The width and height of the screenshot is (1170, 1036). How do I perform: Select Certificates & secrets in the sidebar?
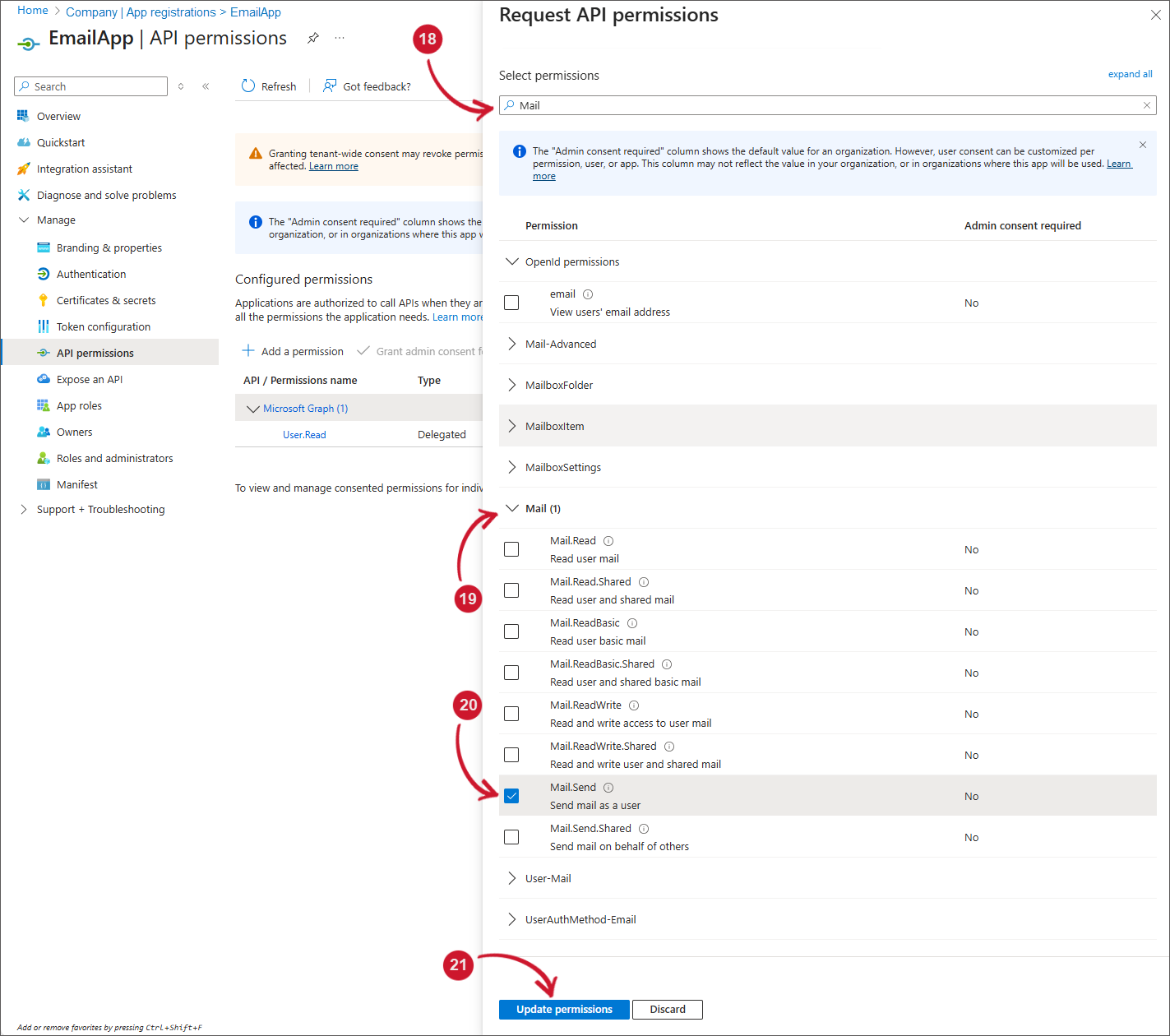[105, 300]
